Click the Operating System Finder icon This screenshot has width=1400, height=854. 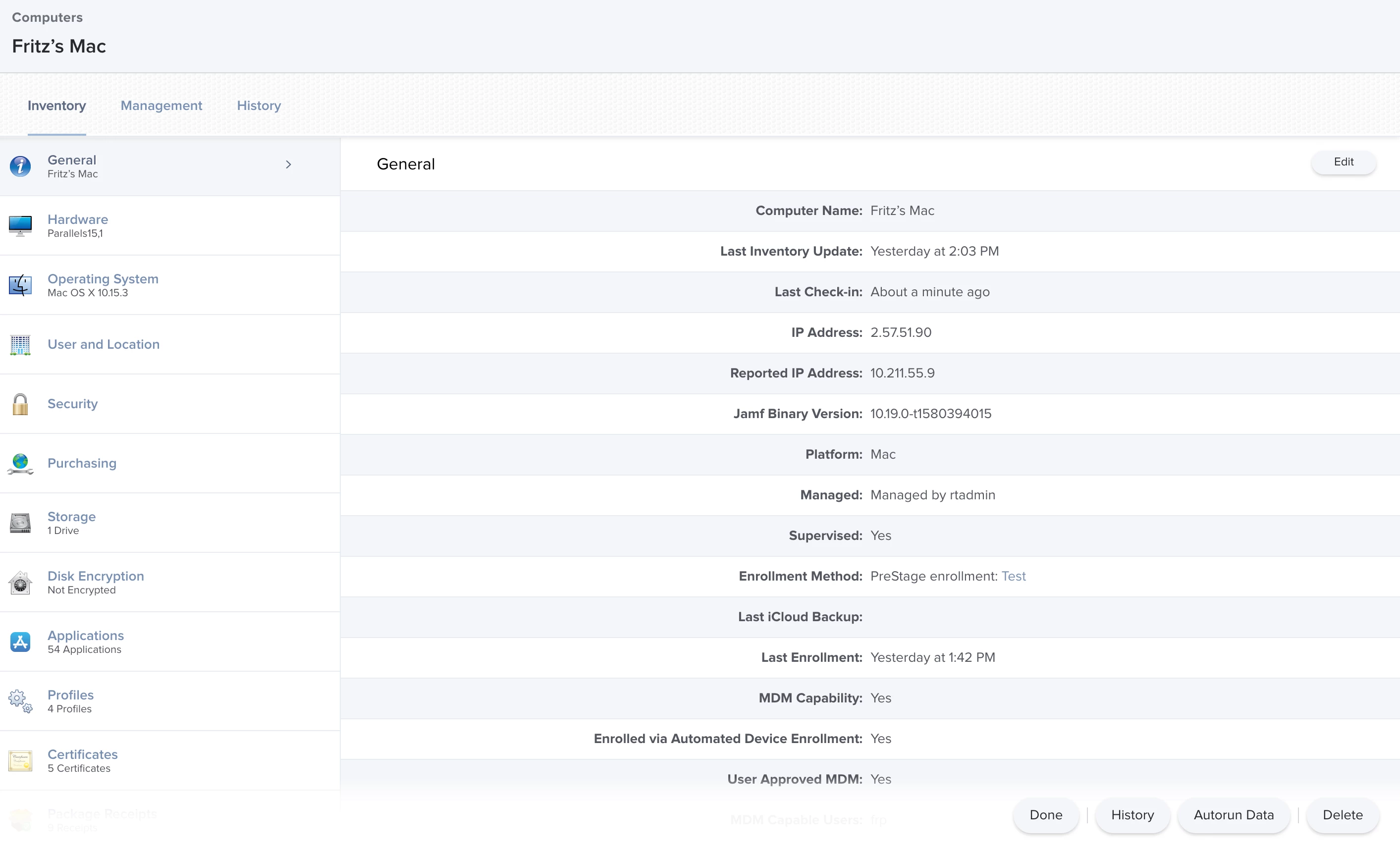click(20, 285)
